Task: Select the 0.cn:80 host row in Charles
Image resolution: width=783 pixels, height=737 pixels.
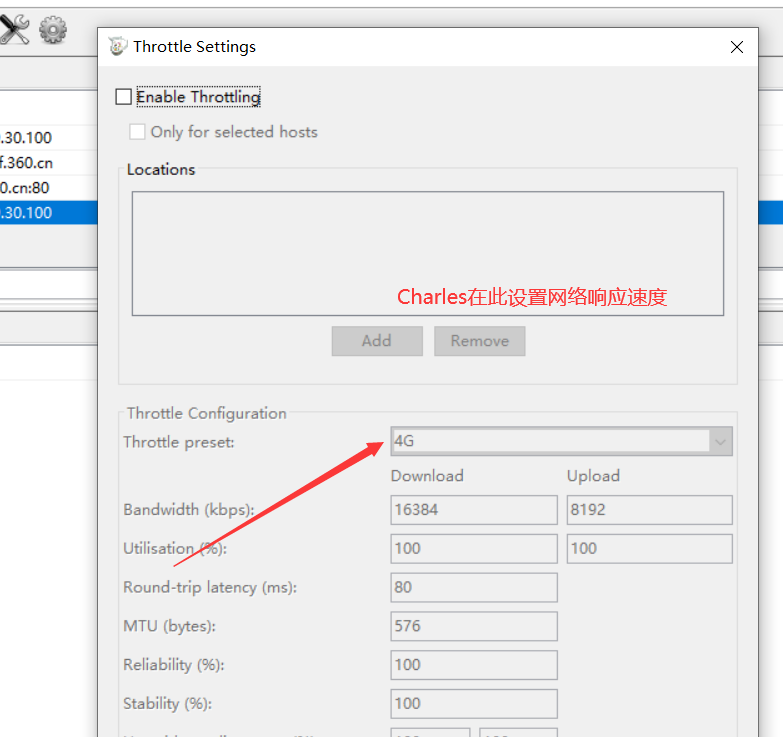Action: (48, 188)
